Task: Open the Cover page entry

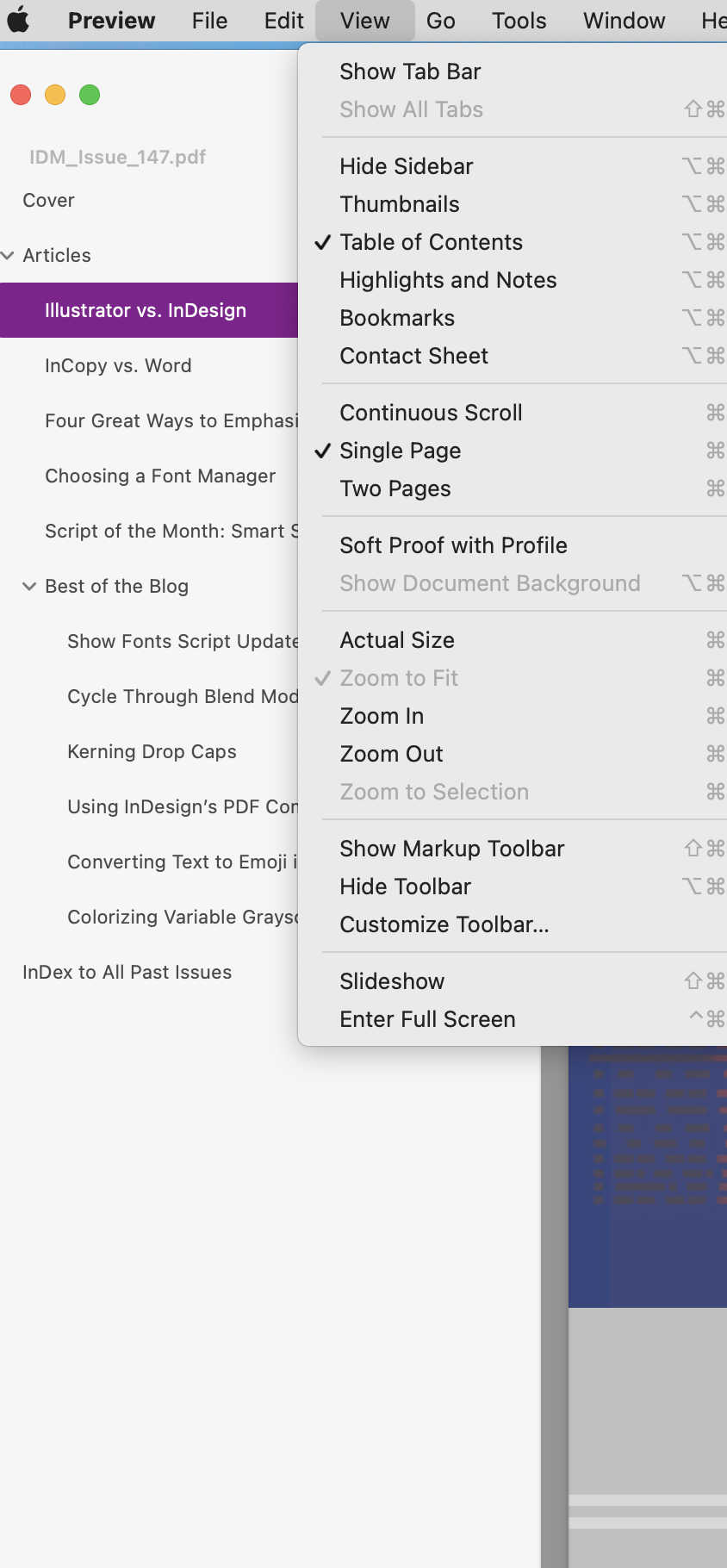Action: click(48, 200)
